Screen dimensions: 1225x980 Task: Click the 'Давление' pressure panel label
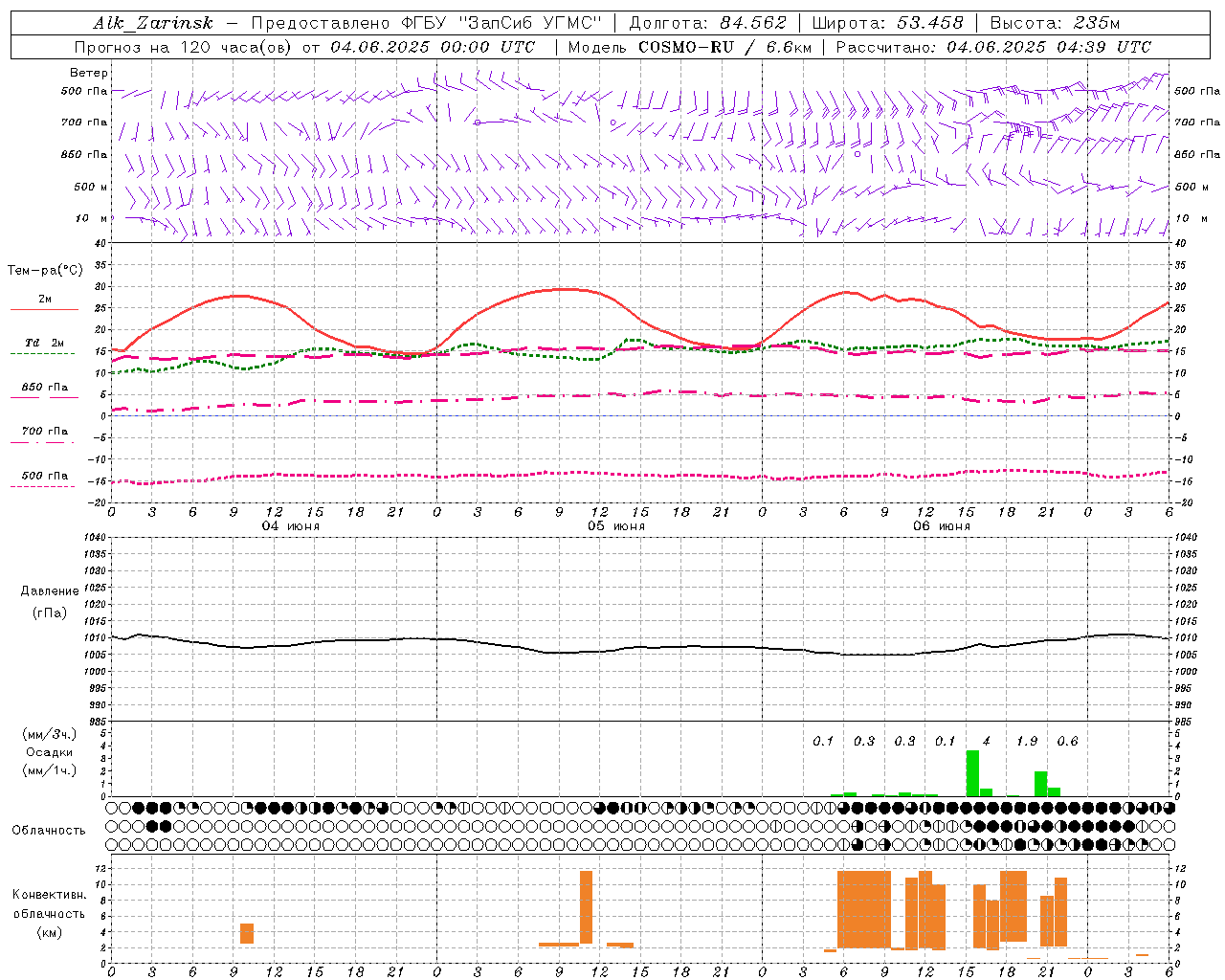coord(50,591)
